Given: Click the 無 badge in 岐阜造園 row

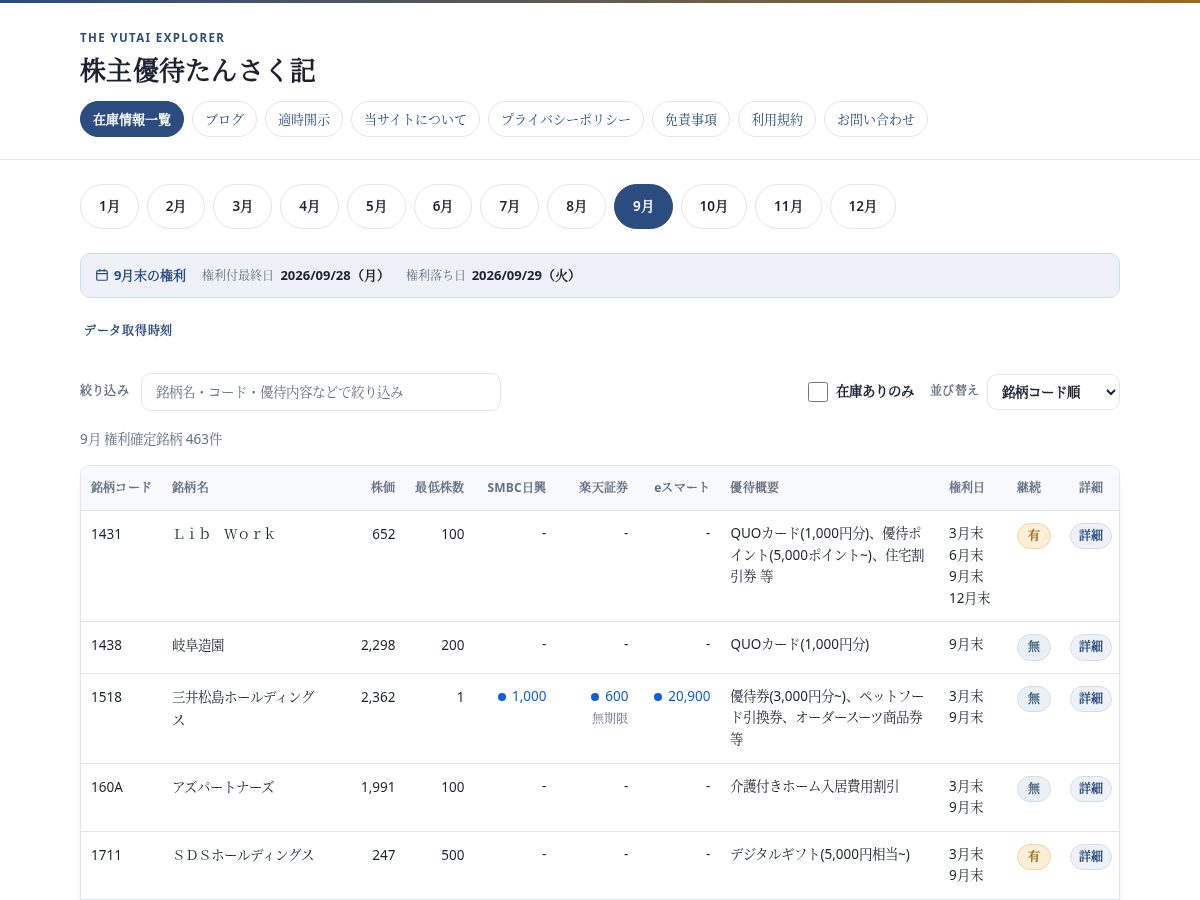Looking at the screenshot, I should [1034, 647].
